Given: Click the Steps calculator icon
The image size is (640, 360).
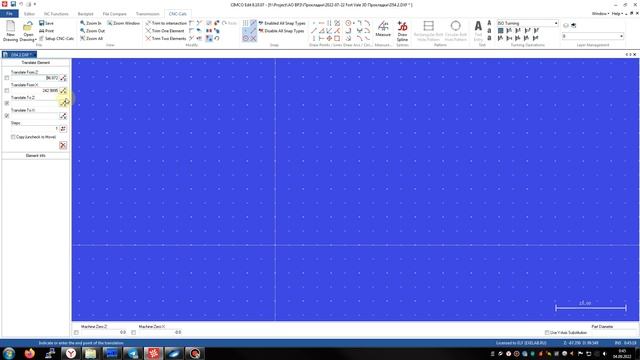Looking at the screenshot, I should 63,129.
